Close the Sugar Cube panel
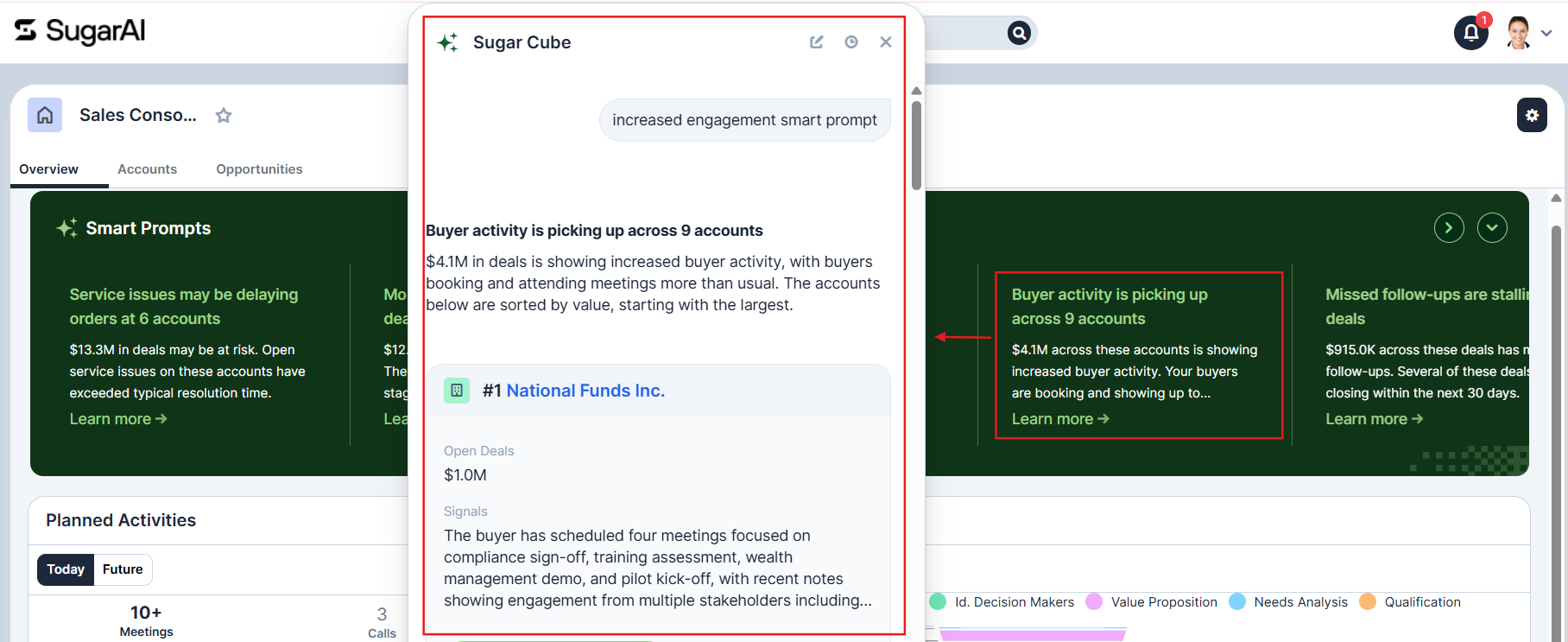The width and height of the screenshot is (1568, 642). [886, 42]
